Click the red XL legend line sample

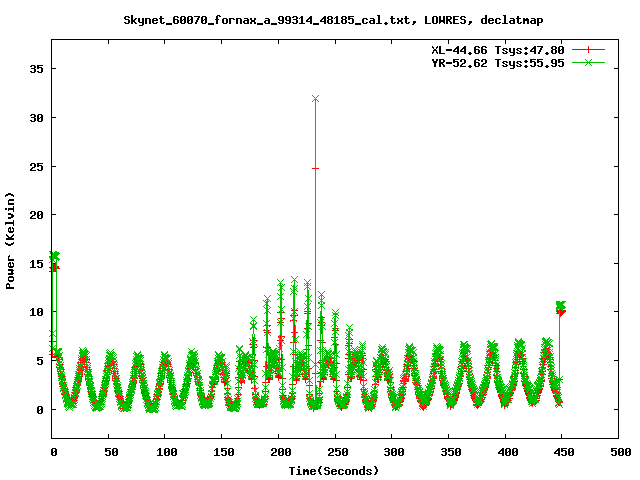pos(588,50)
